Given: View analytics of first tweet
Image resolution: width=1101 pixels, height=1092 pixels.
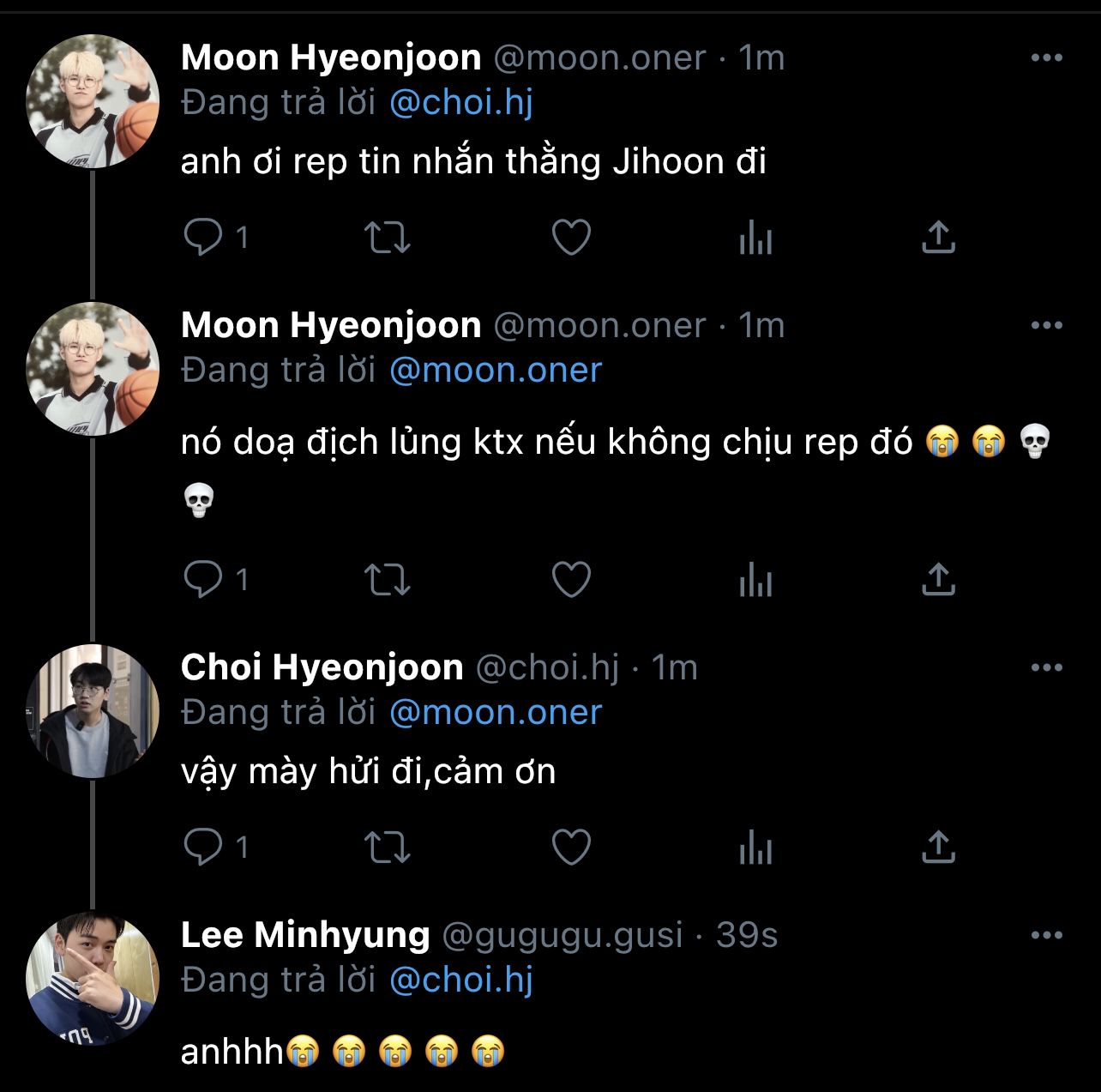Looking at the screenshot, I should point(755,238).
